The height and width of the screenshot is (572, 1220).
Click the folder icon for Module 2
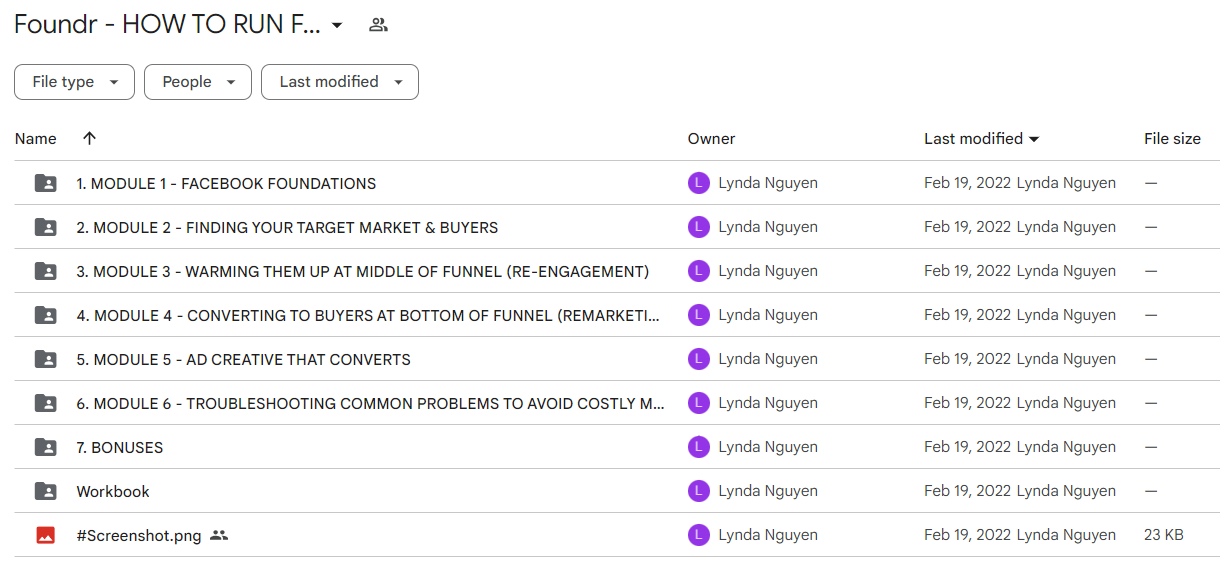(45, 227)
